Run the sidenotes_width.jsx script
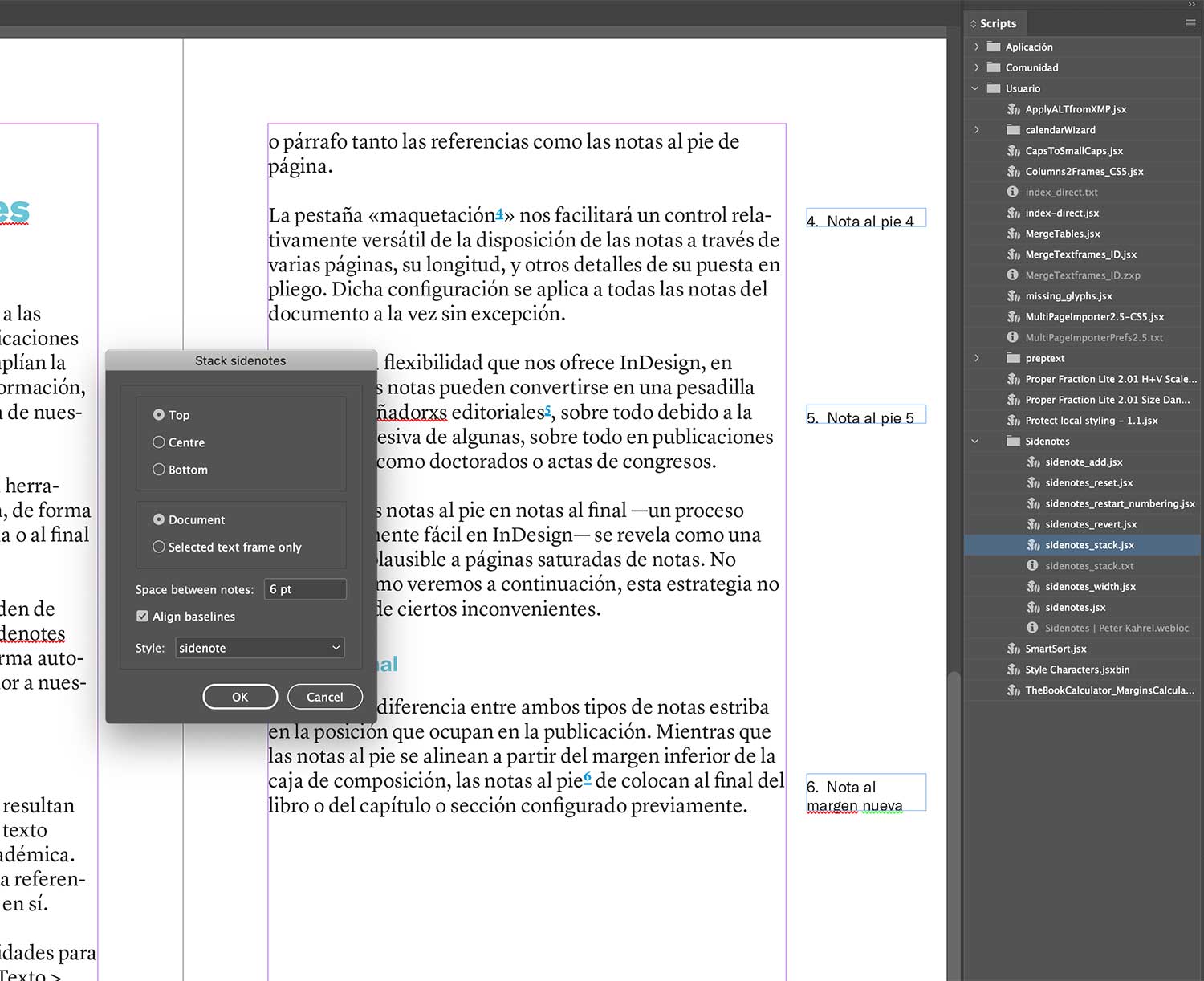This screenshot has width=1204, height=981. [x=1090, y=586]
